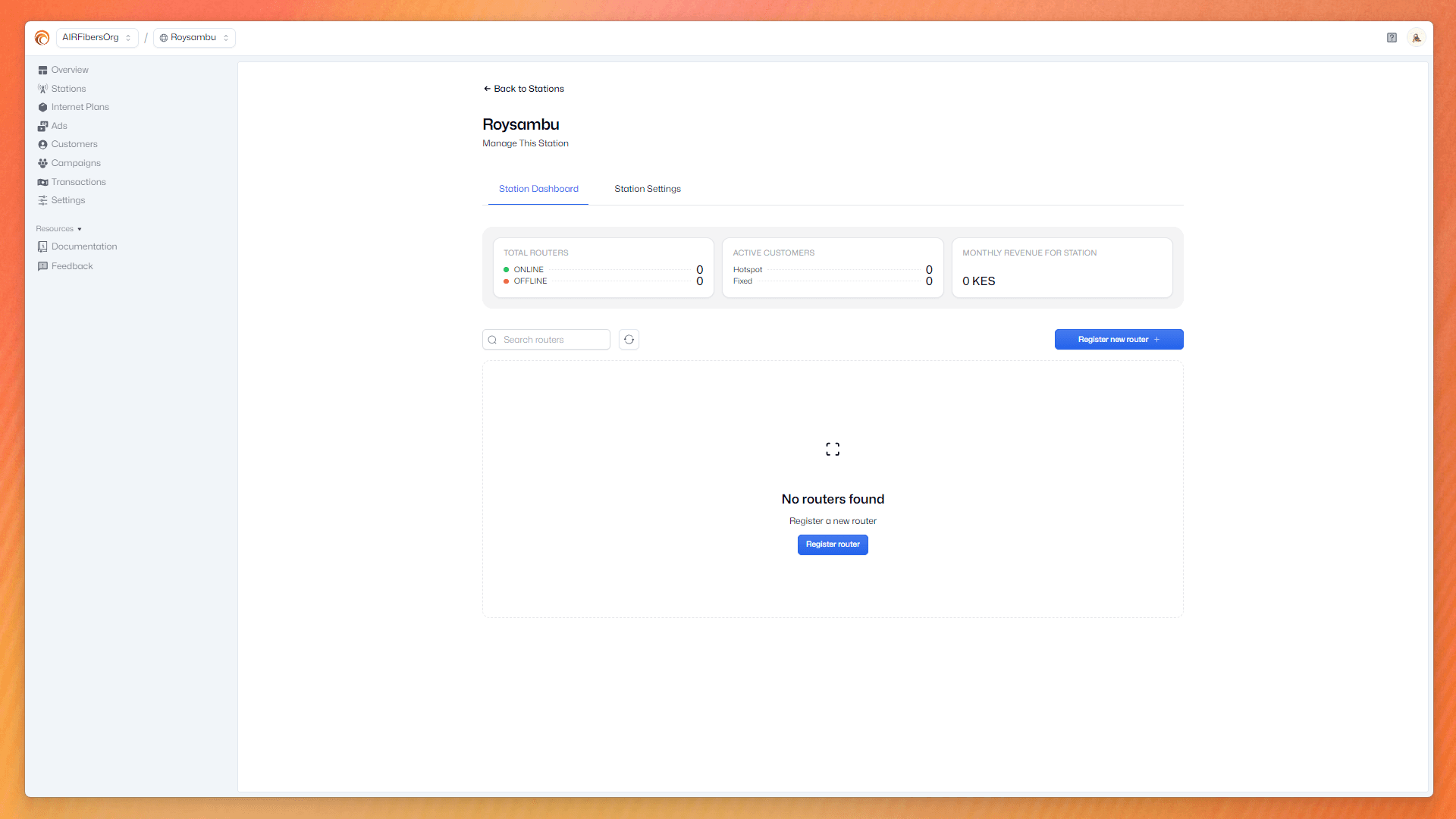Select the Station Dashboard tab
Viewport: 1456px width, 819px height.
pos(538,189)
